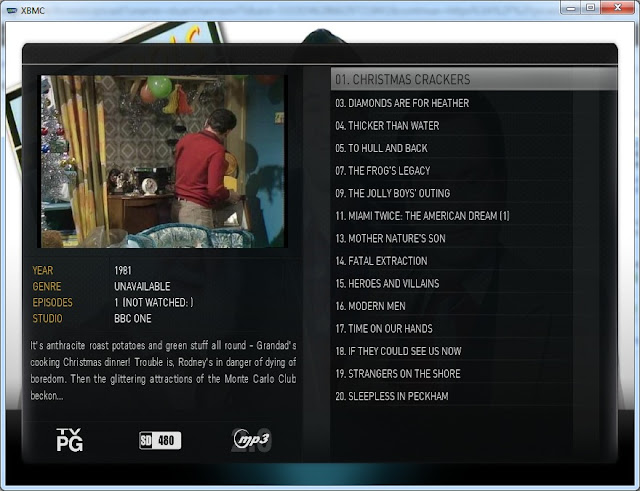Open the Christmas Crackers episode thumbnail
Image resolution: width=640 pixels, height=491 pixels.
(x=162, y=161)
